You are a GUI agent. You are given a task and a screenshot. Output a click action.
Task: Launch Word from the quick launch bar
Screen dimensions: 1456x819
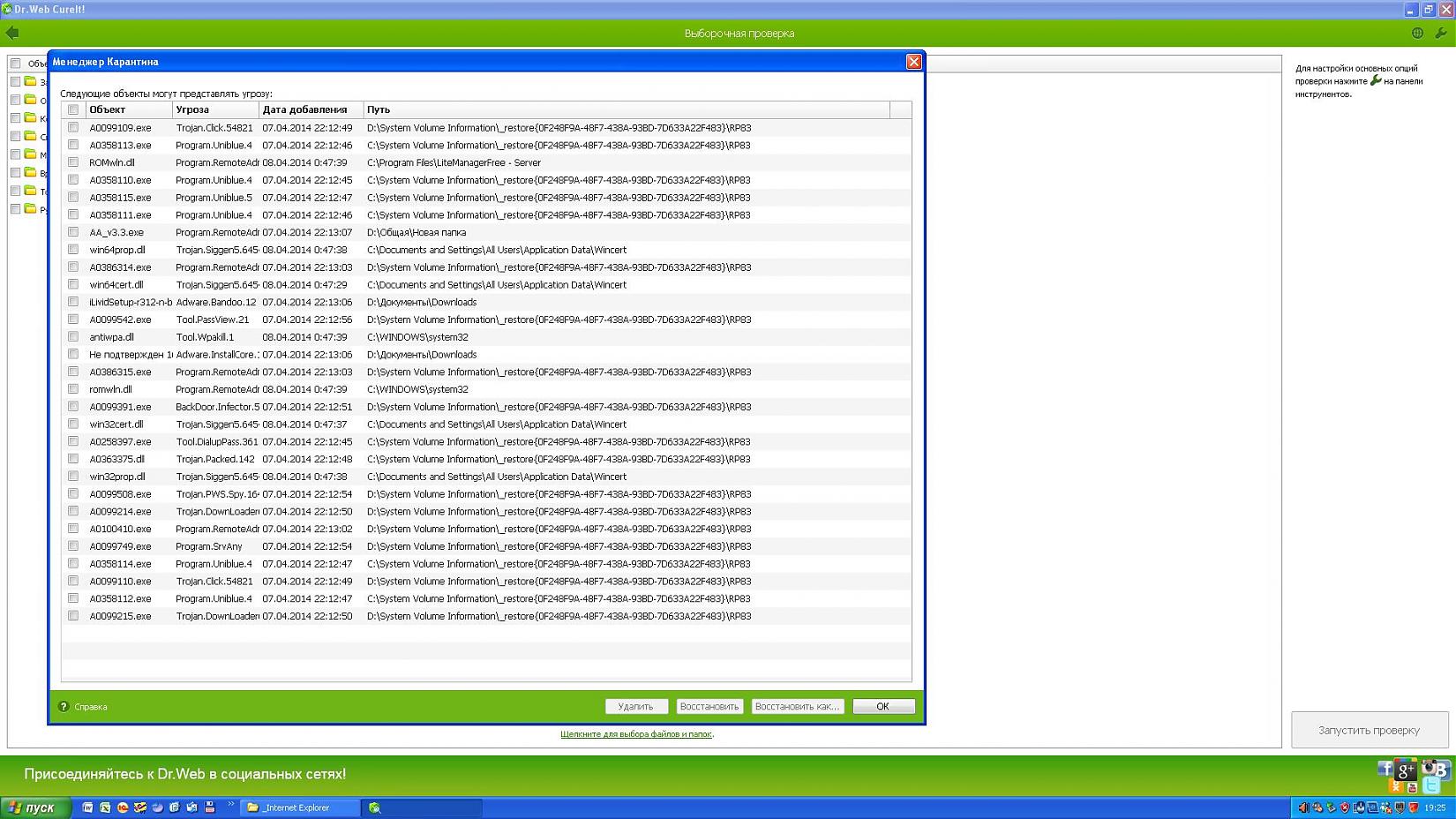(87, 808)
